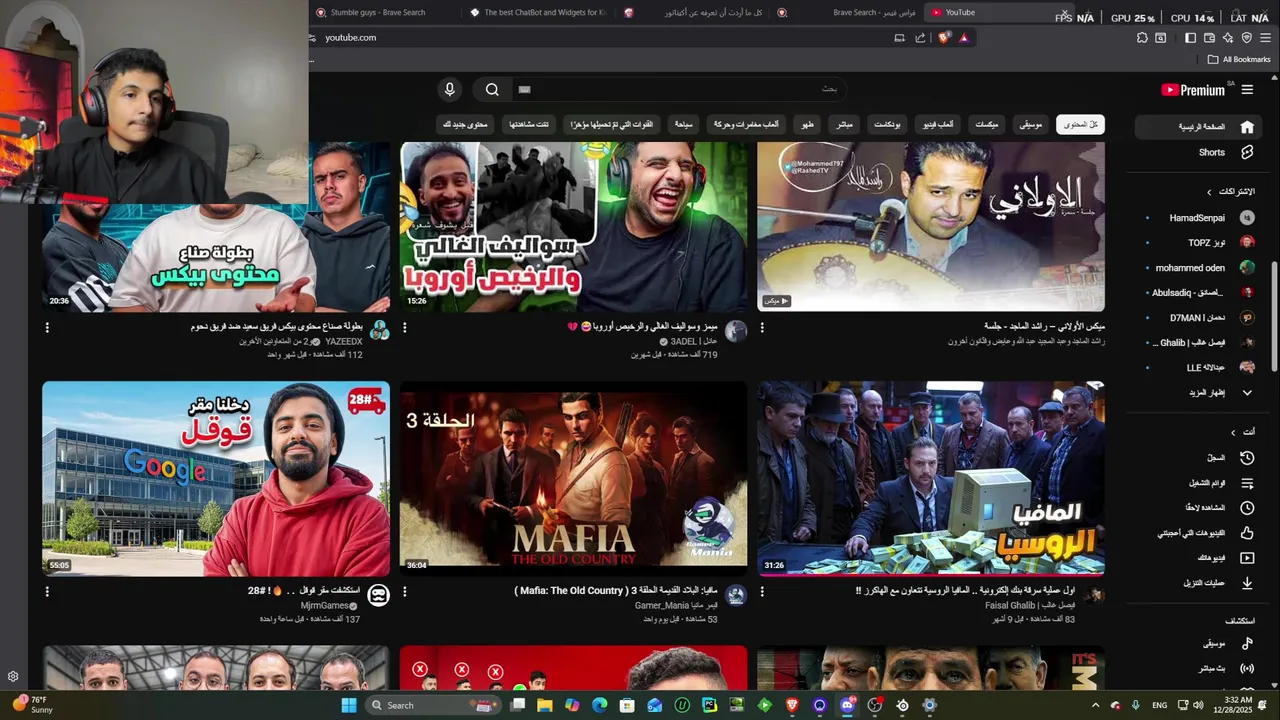Viewport: 1280px width, 720px height.
Task: Select the action-adventure games chip
Action: 746,125
